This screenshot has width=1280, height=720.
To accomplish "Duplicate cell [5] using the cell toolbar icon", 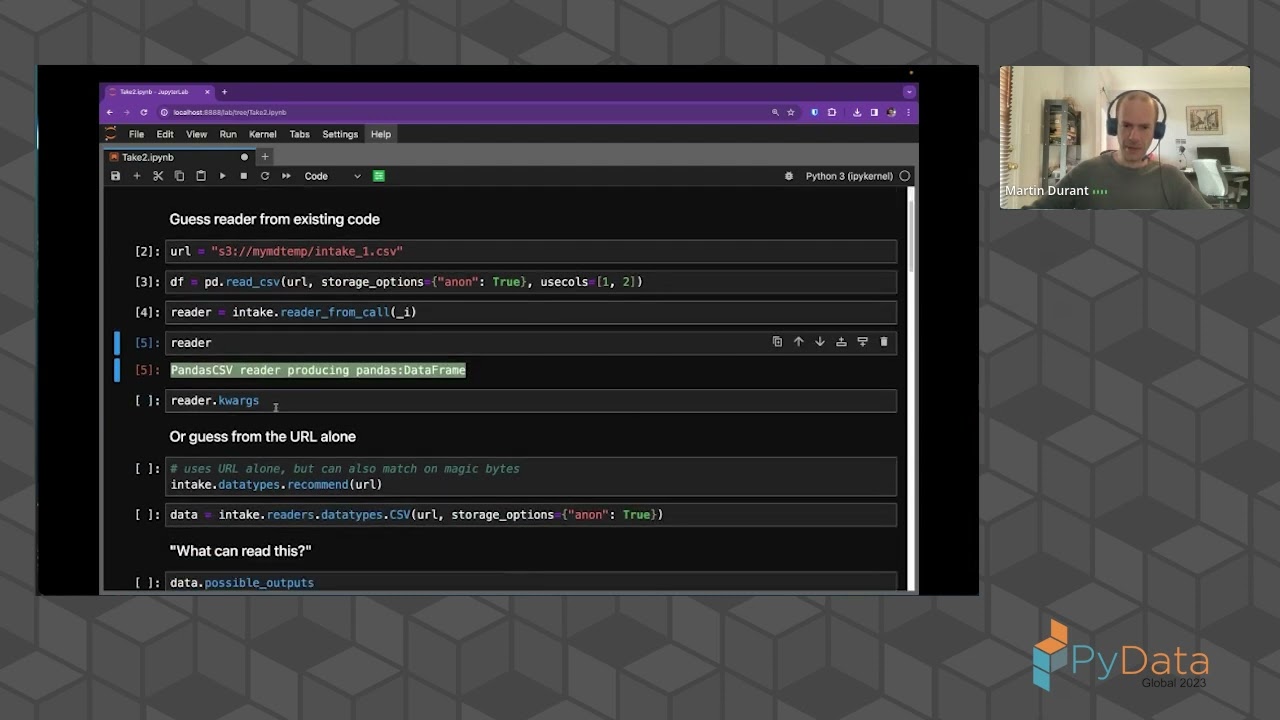I will [x=777, y=342].
